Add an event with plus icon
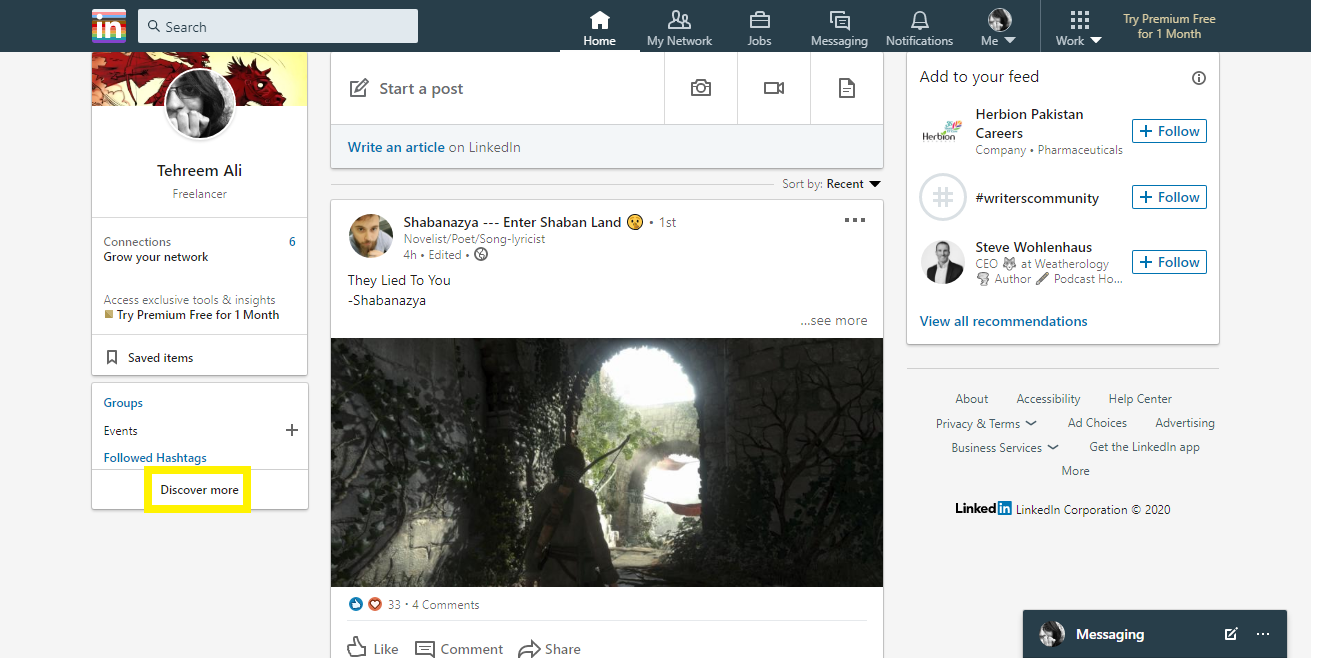1326x658 pixels. point(292,430)
